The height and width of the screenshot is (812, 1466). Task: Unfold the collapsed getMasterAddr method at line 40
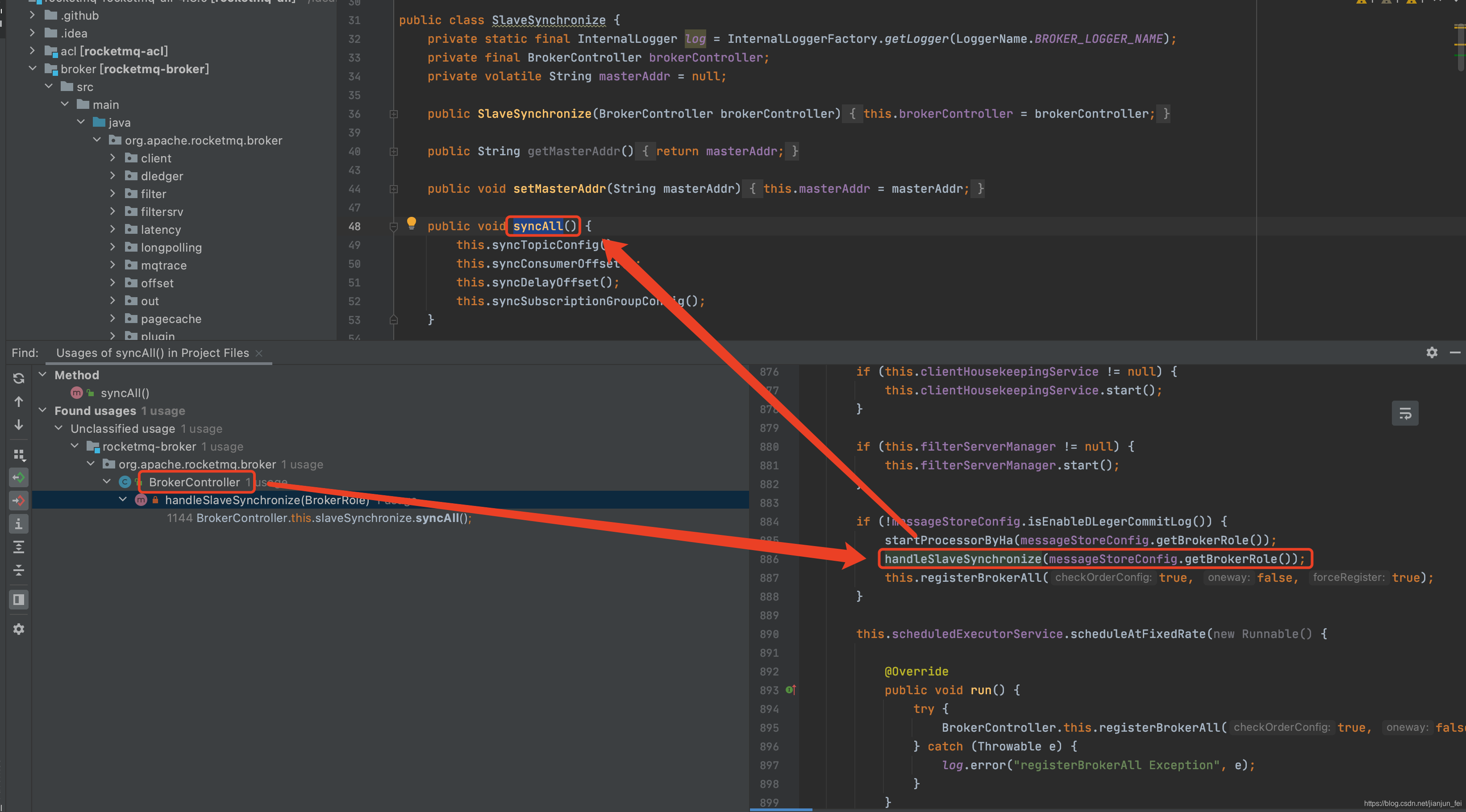pyautogui.click(x=393, y=151)
